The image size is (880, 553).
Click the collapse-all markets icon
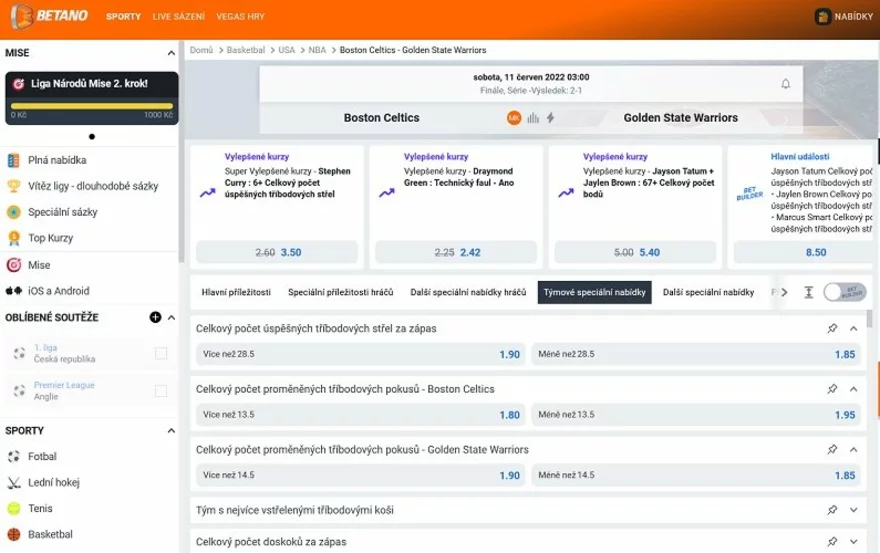pos(808,292)
